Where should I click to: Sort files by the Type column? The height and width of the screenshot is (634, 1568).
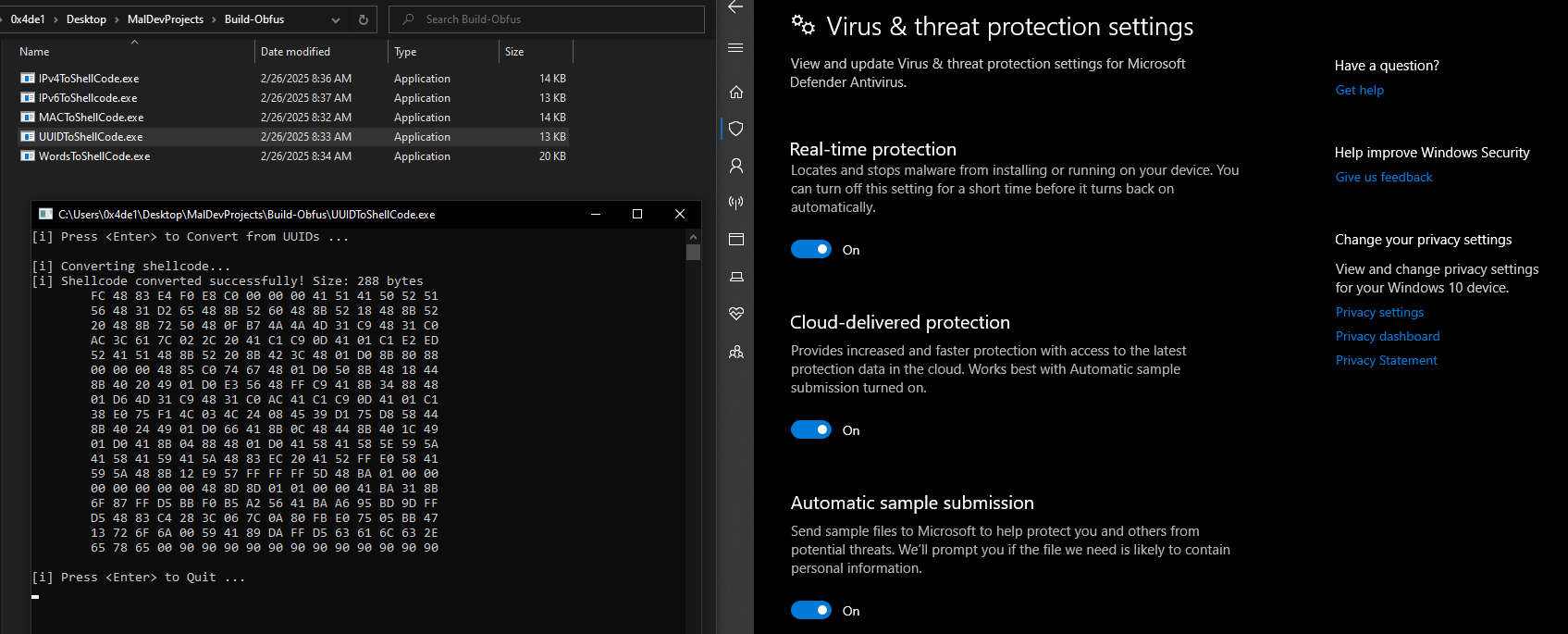tap(443, 52)
